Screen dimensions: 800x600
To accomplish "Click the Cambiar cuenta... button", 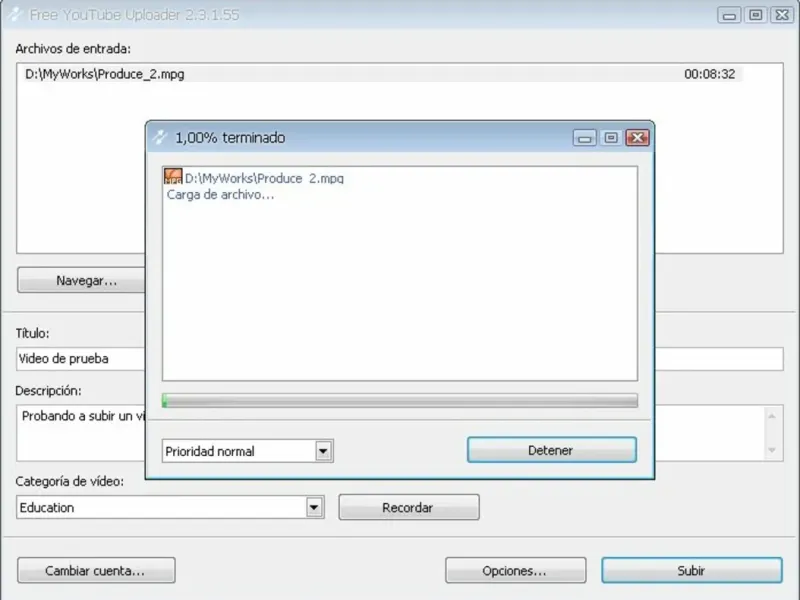I will click(96, 570).
